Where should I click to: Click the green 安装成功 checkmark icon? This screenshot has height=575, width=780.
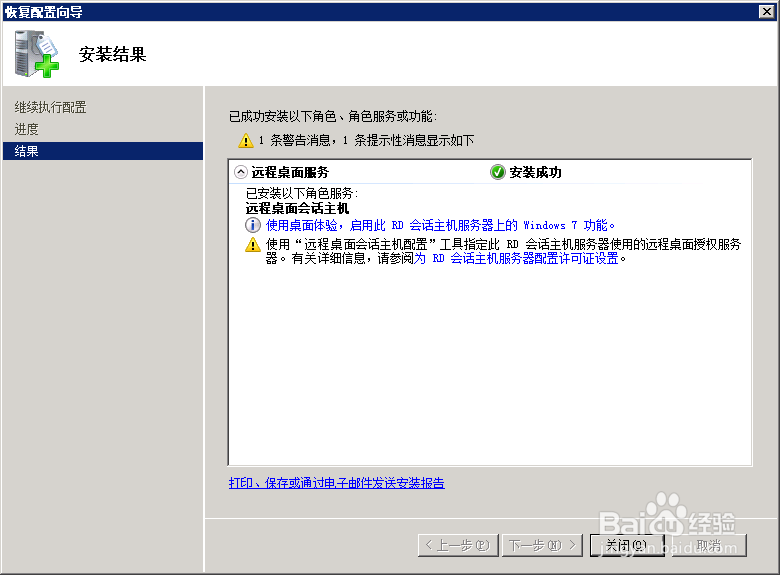[497, 172]
